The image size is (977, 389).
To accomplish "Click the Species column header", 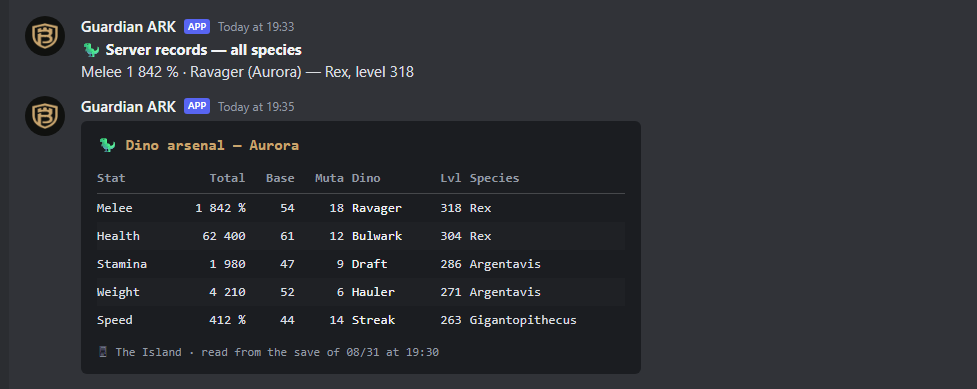I will click(494, 178).
